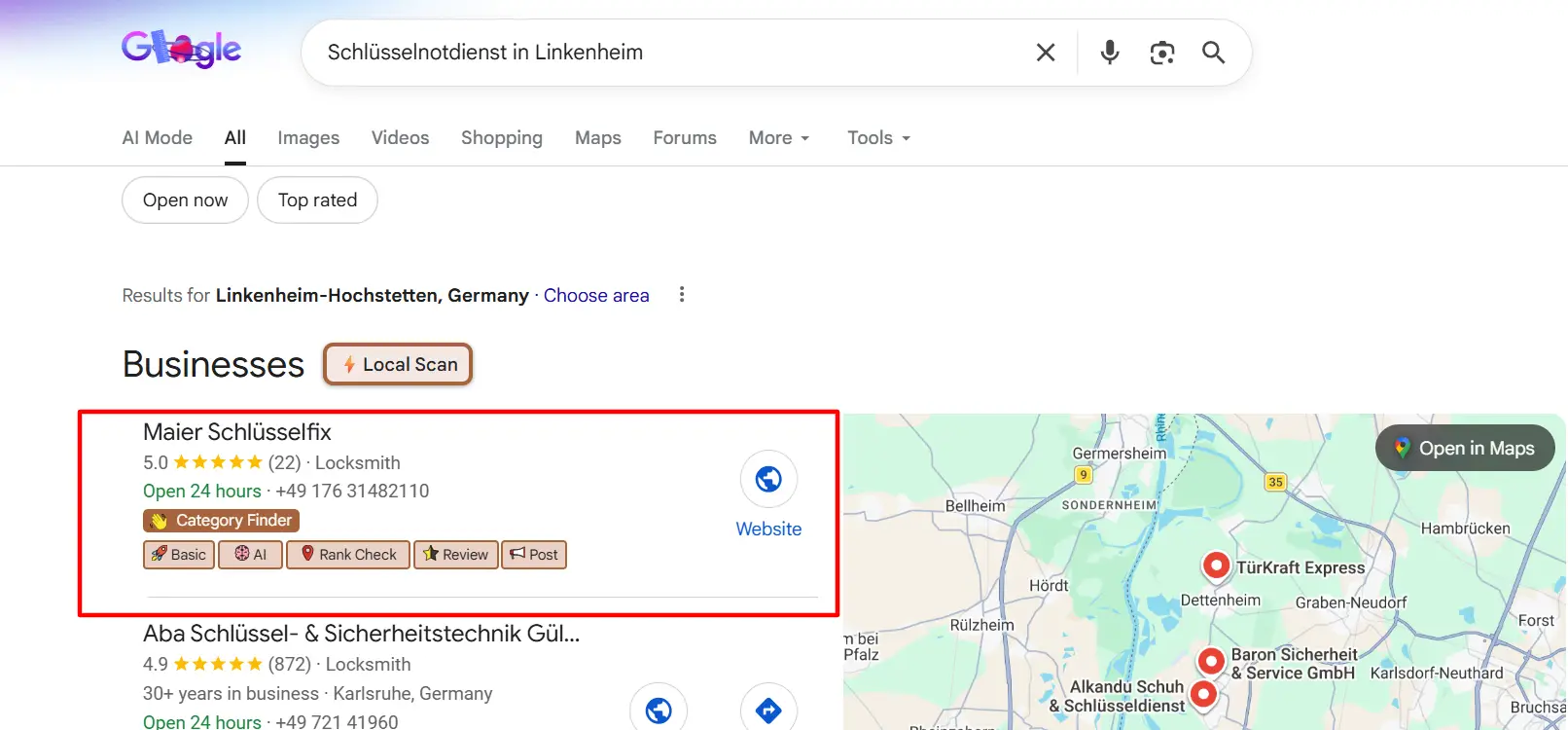Image resolution: width=1568 pixels, height=730 pixels.
Task: Click into the search input field
Action: (661, 53)
